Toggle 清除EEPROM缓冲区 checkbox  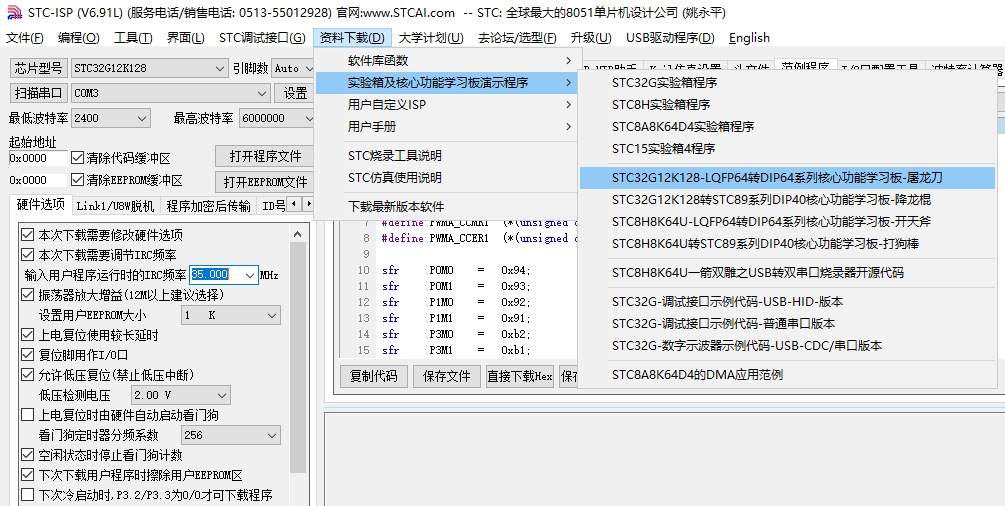click(78, 180)
